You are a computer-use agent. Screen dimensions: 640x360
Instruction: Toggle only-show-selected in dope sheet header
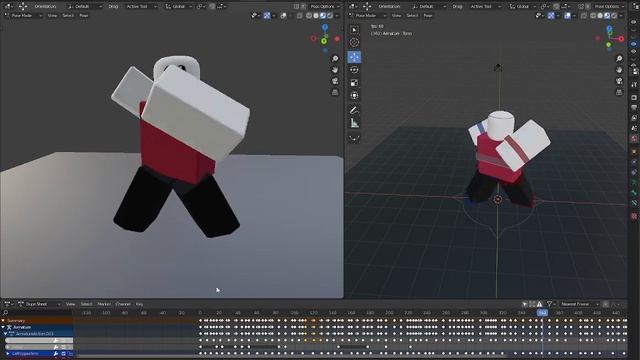(525, 304)
